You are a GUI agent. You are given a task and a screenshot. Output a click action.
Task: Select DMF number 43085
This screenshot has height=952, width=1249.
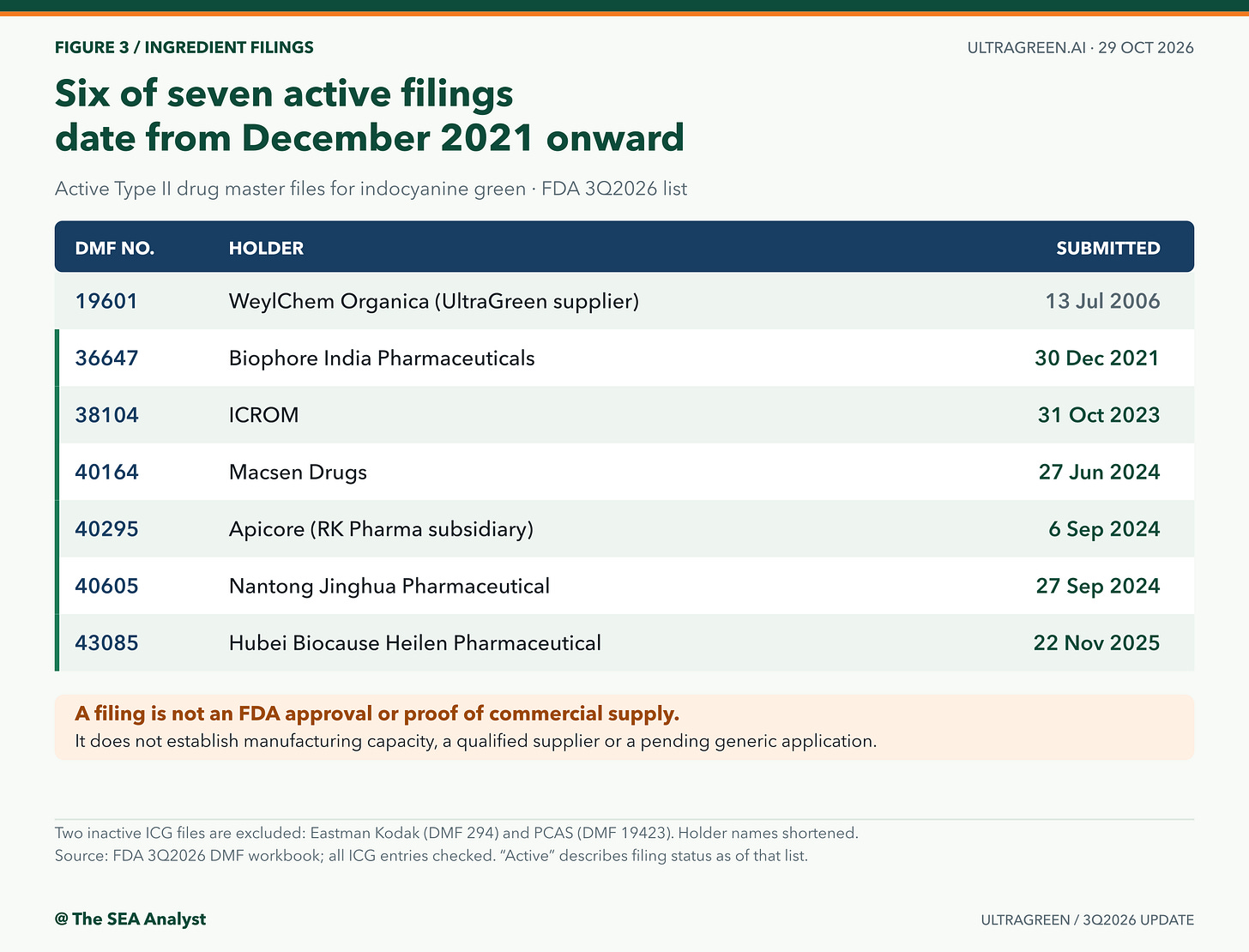pos(106,643)
